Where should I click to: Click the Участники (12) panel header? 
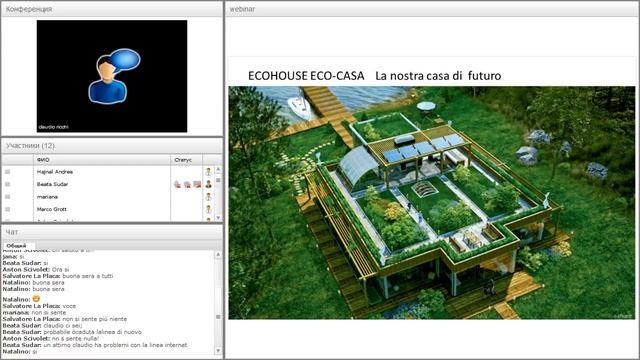click(112, 146)
